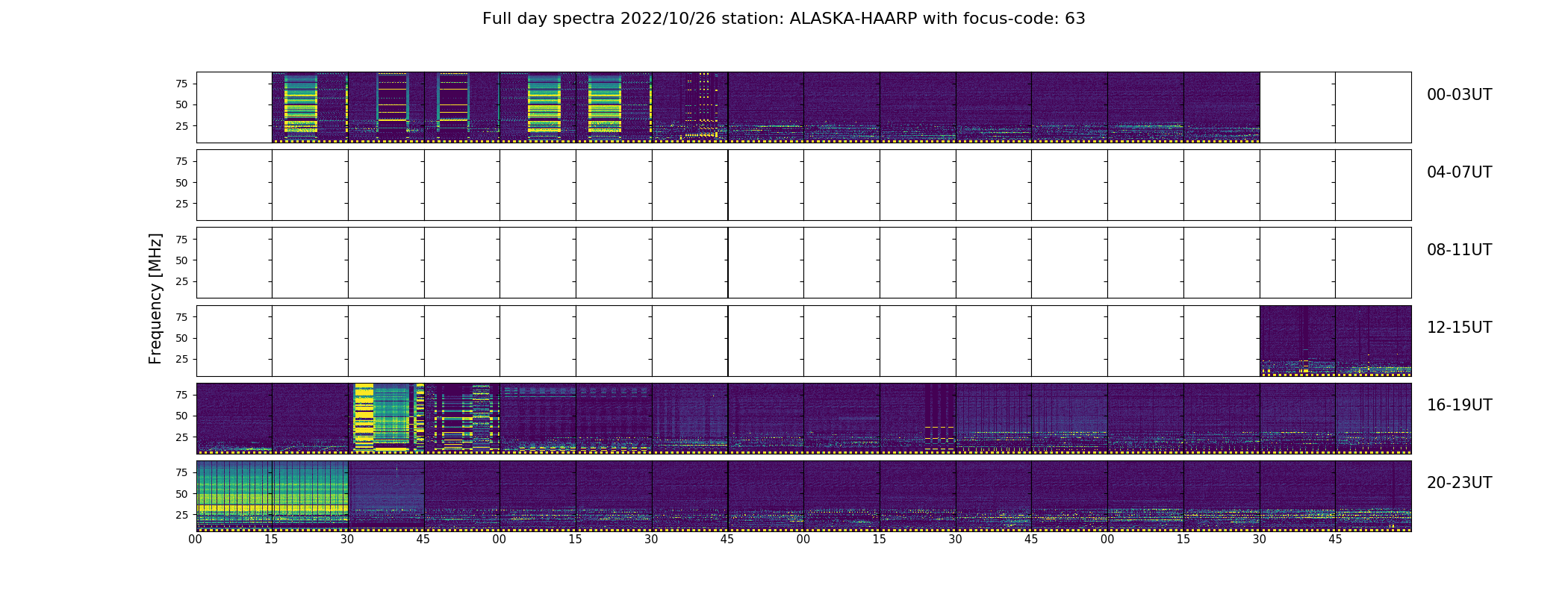1568x597 pixels.
Task: Select the "12-15UT" row label
Action: [1459, 328]
